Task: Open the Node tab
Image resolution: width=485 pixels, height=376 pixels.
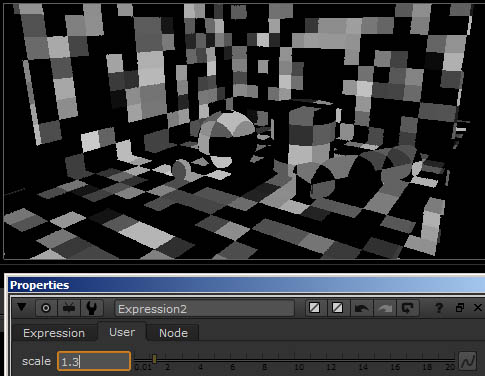Action: click(173, 333)
